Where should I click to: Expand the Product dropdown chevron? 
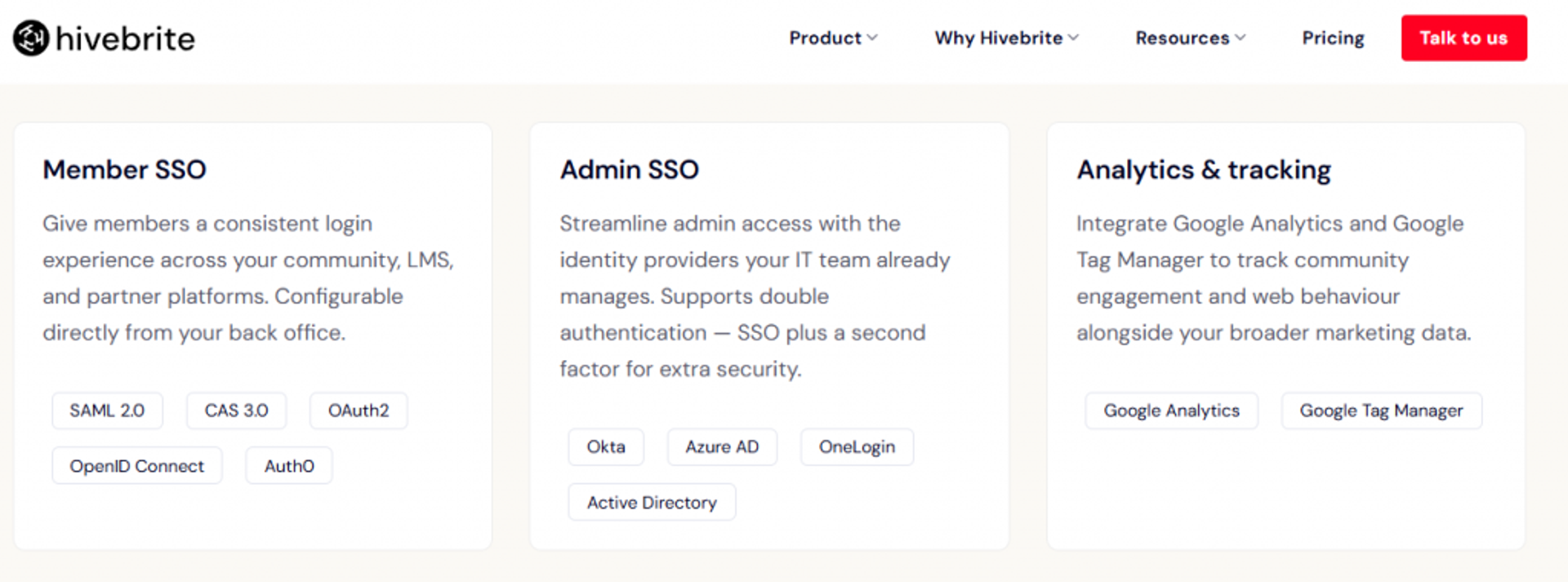tap(872, 38)
